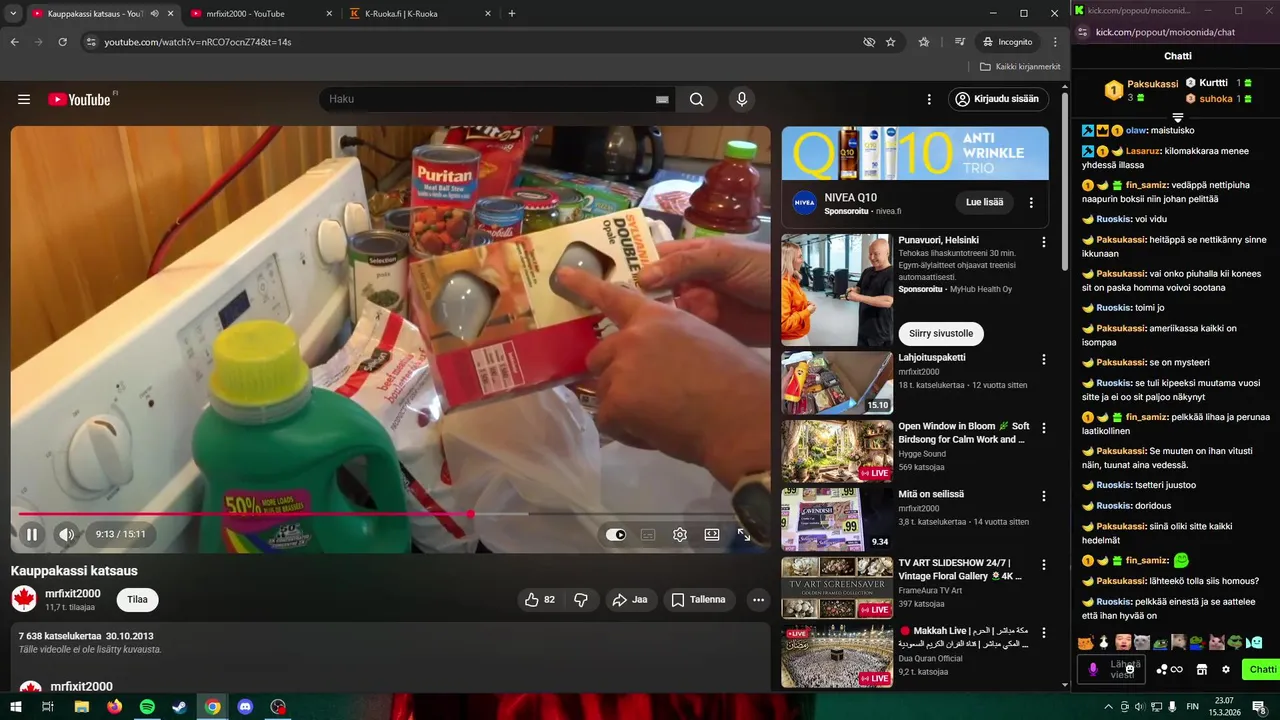Open options for TV ART SLIDESHOW video

coord(1044,565)
